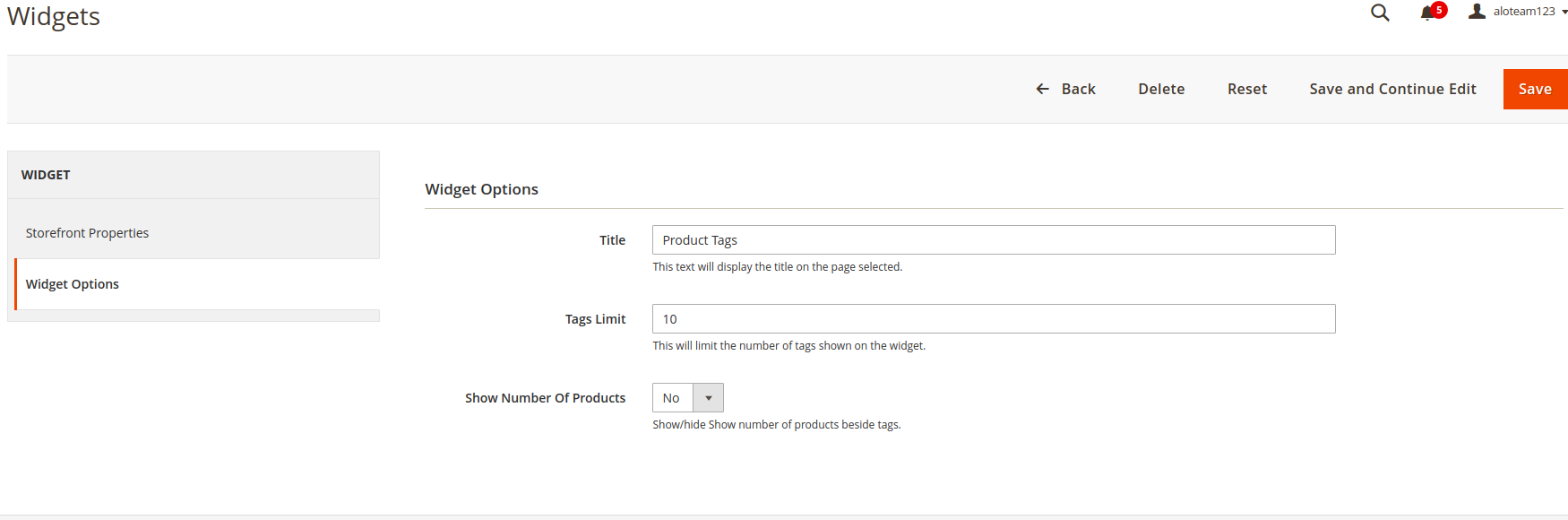Click the arrow on the No select box
The width and height of the screenshot is (1568, 520).
coord(708,398)
